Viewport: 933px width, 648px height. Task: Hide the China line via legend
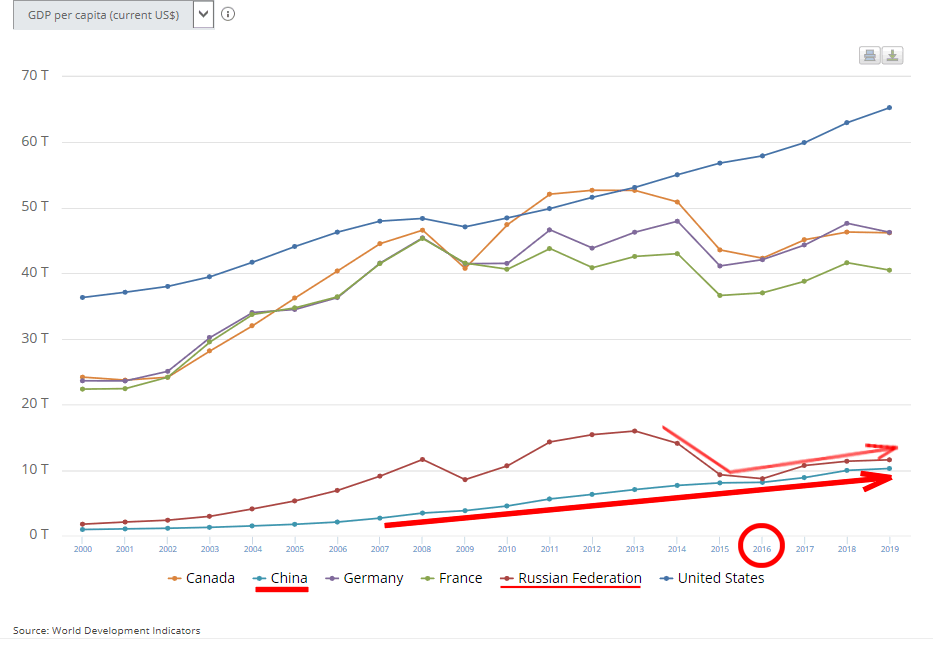point(281,578)
